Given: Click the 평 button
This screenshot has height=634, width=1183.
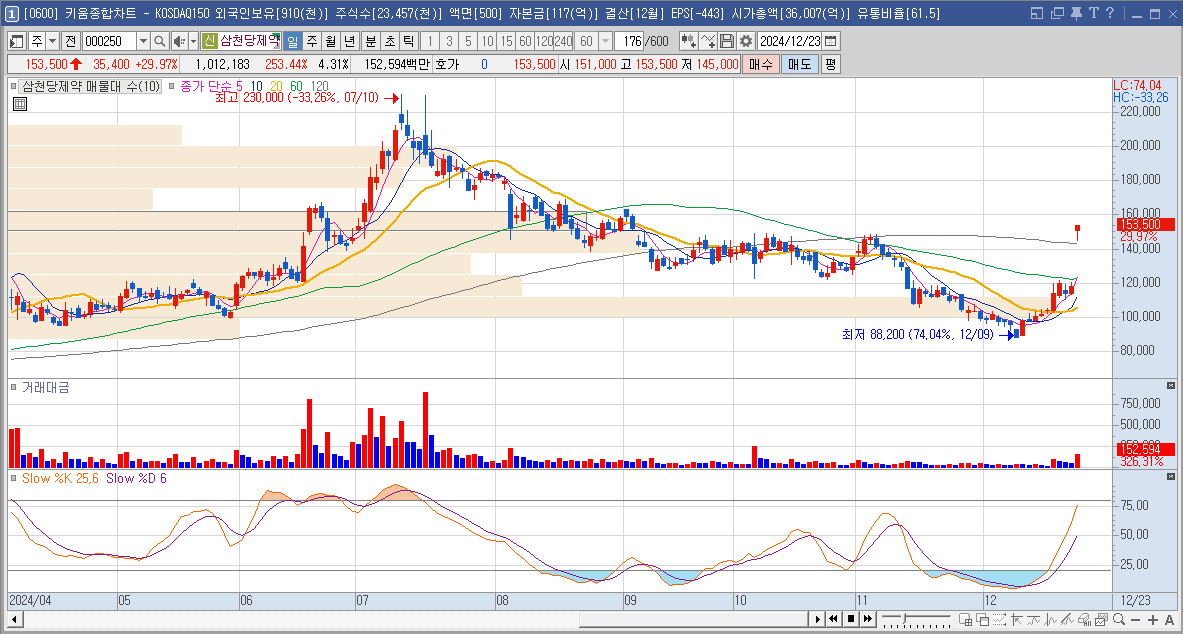Looking at the screenshot, I should 830,64.
